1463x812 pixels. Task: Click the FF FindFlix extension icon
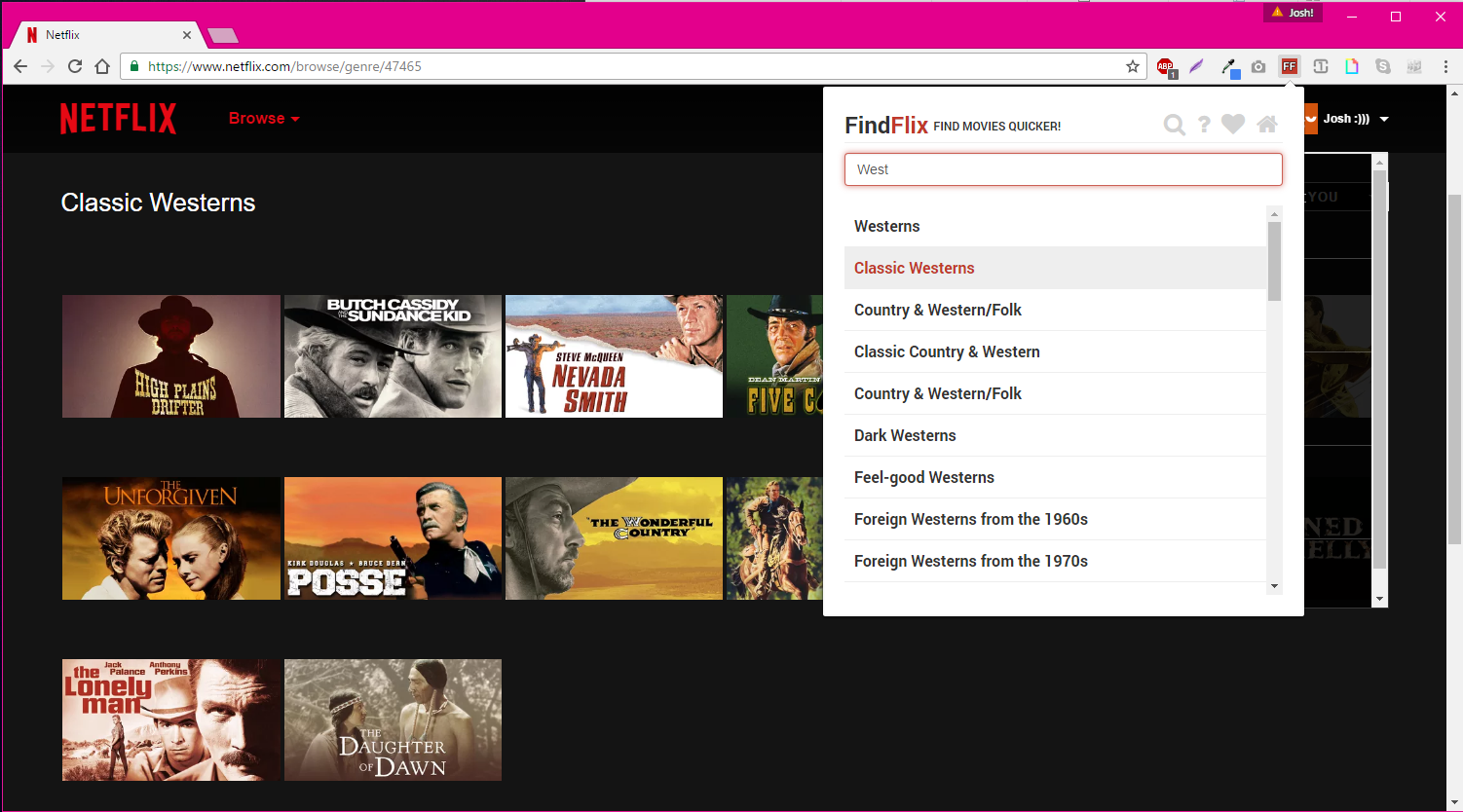click(1289, 66)
